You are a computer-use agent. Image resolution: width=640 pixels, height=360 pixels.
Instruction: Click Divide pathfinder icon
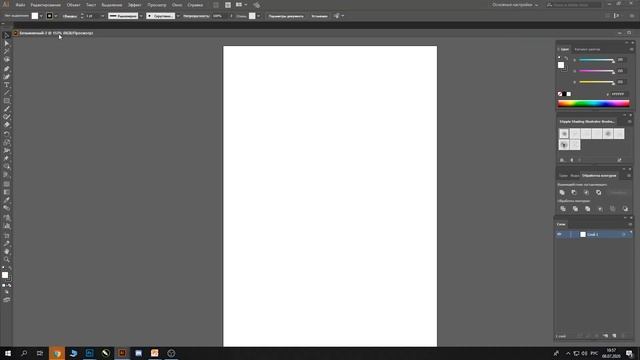click(x=563, y=209)
